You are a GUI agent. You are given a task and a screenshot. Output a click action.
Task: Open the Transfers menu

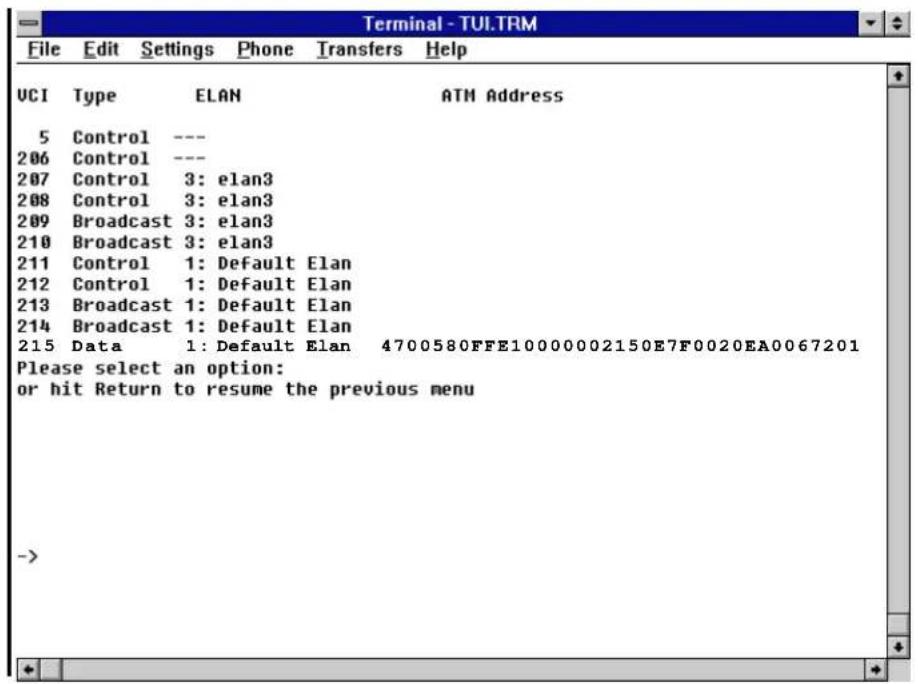coord(359,49)
